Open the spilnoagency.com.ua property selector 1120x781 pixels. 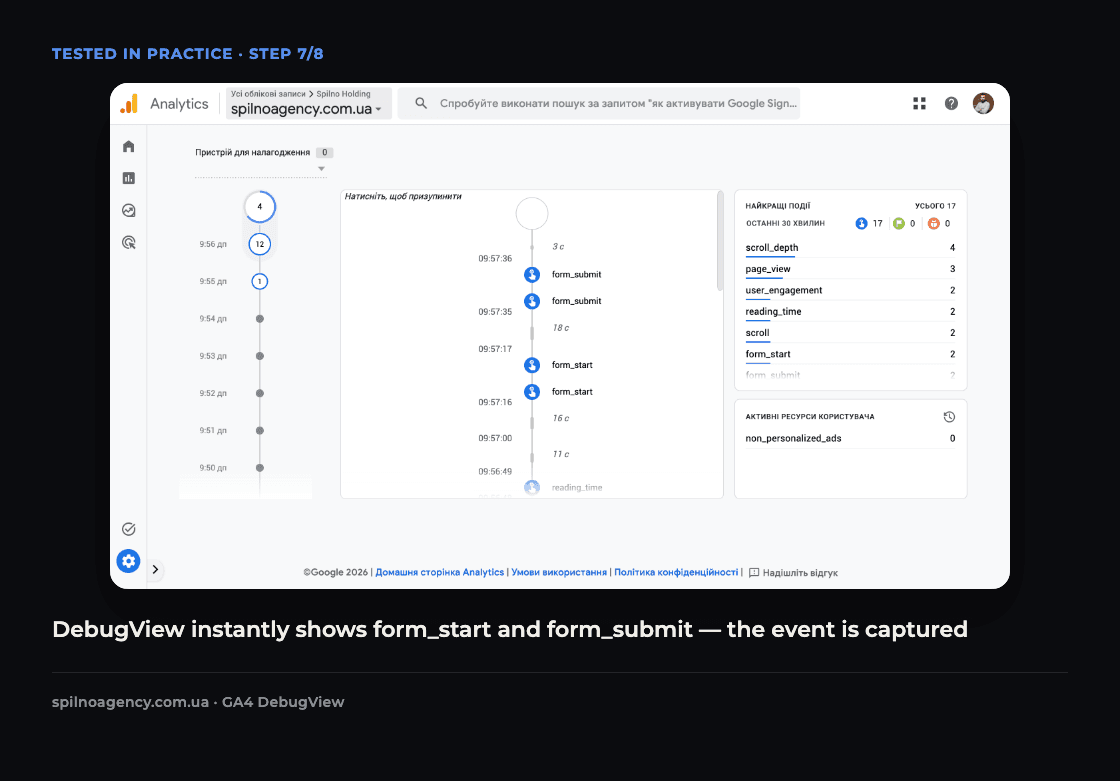309,103
